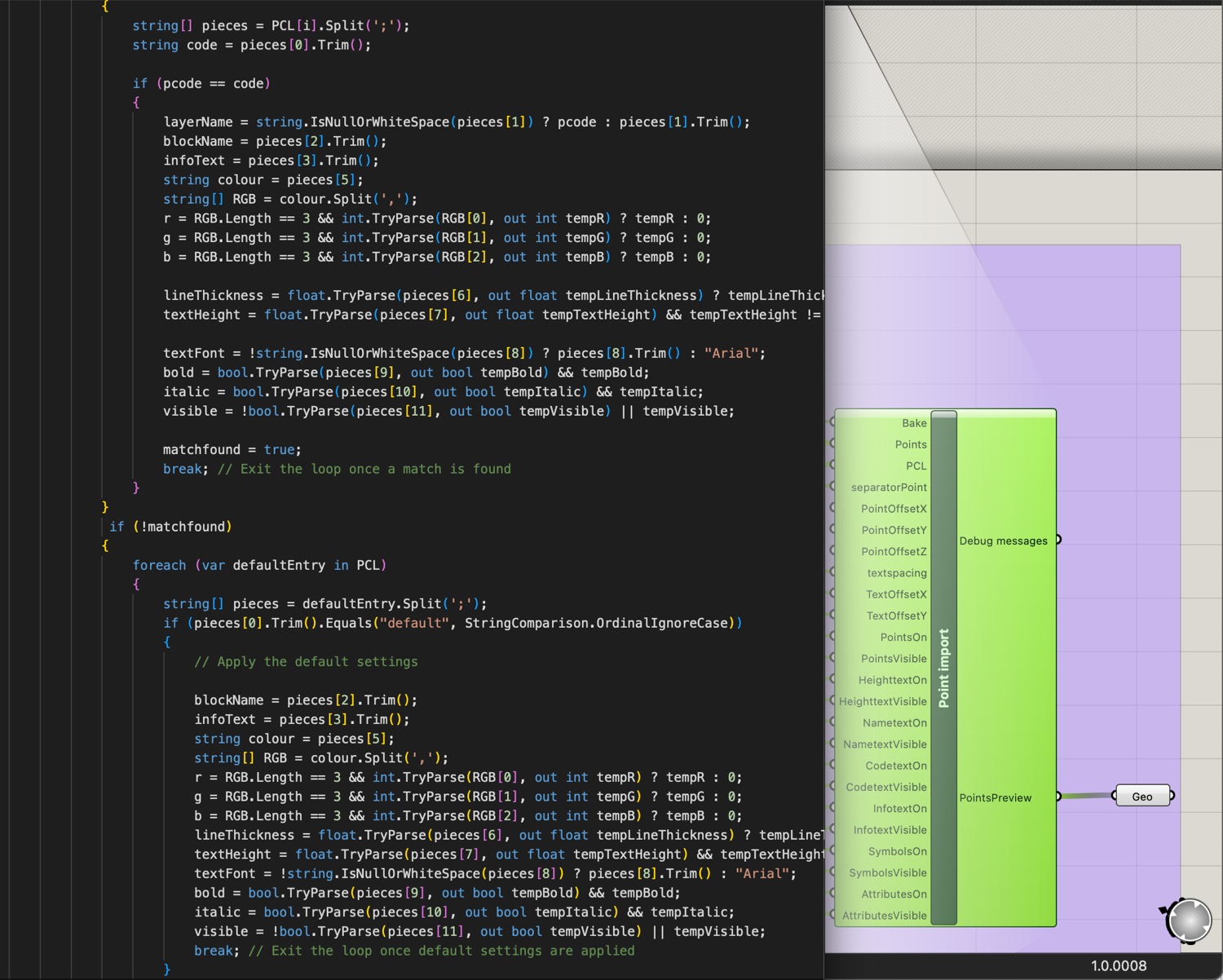Select the separatorPoint input parameter
Viewport: 1223px width, 980px height.
pyautogui.click(x=889, y=488)
